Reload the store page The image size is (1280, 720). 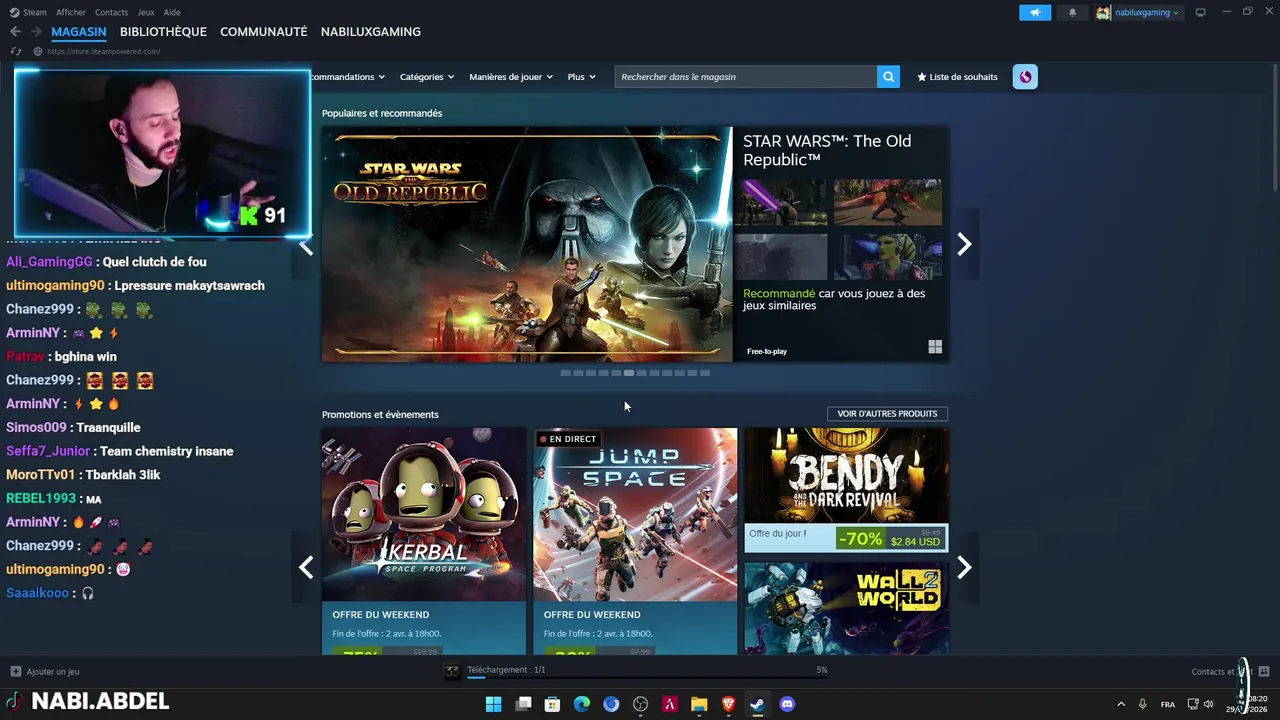click(x=15, y=51)
